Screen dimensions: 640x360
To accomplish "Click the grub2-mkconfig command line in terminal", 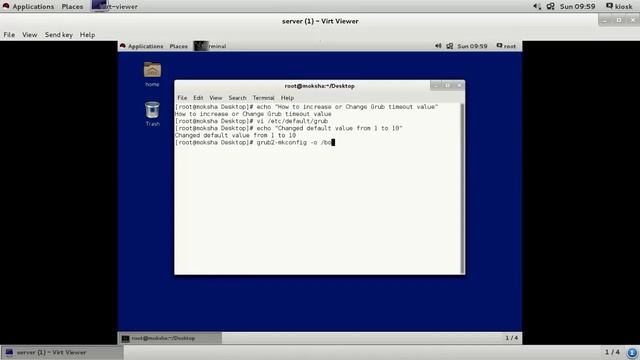I will click(255, 142).
